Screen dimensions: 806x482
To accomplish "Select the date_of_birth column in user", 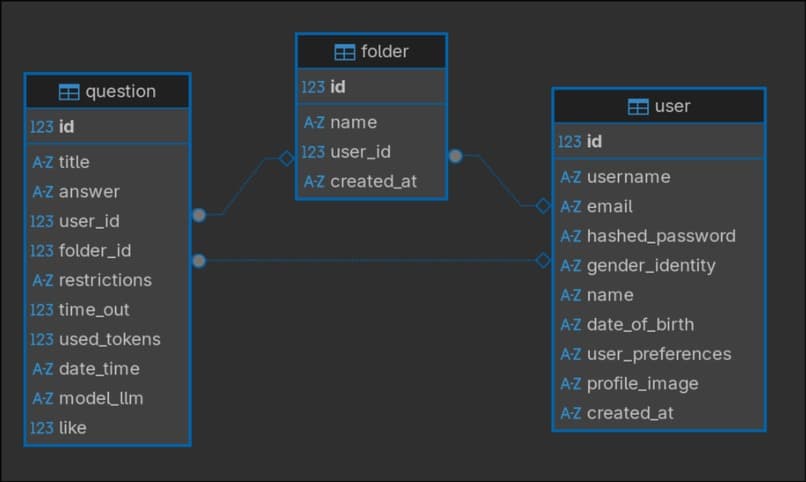I will (659, 325).
